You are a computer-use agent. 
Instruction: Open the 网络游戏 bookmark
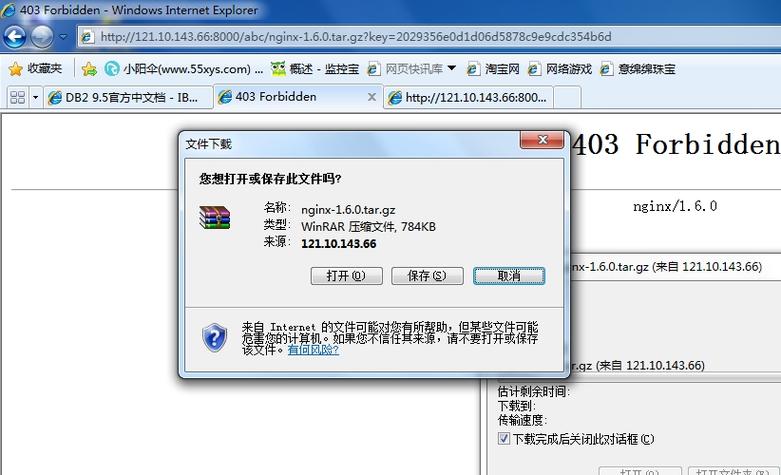[x=560, y=69]
